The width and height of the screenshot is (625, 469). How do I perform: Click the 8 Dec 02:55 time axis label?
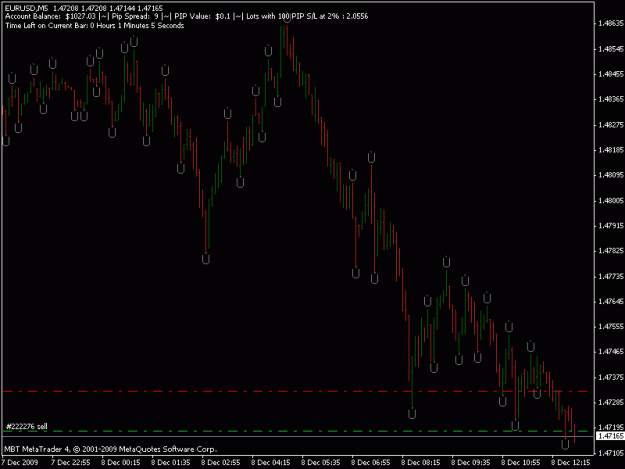[x=220, y=463]
